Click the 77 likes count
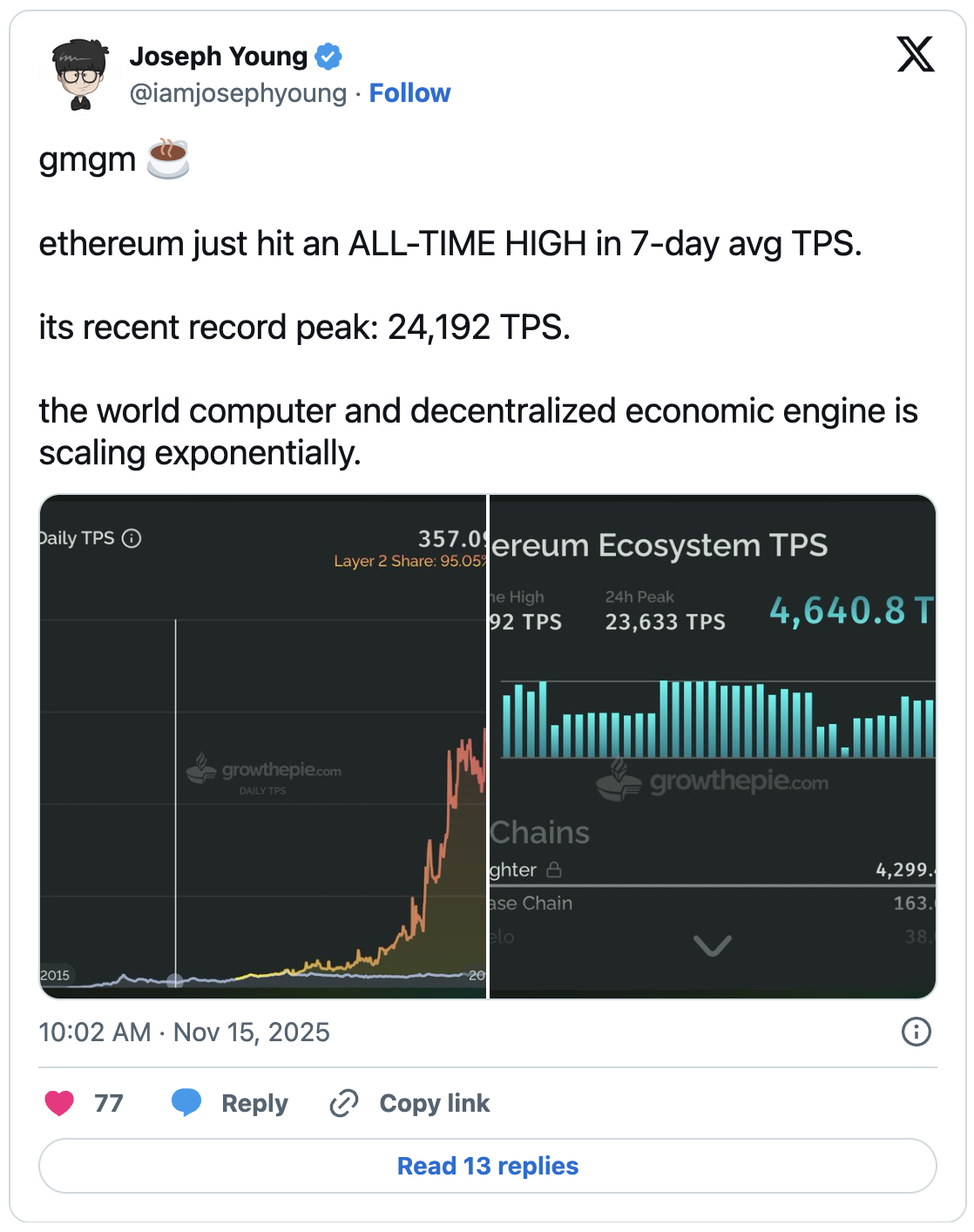Viewport: 974px width, 1232px height. tap(109, 1103)
